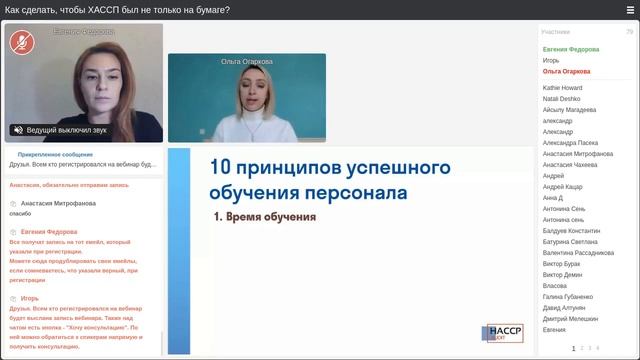
Task: Select participant Давид Алтунян
Action: 564,308
